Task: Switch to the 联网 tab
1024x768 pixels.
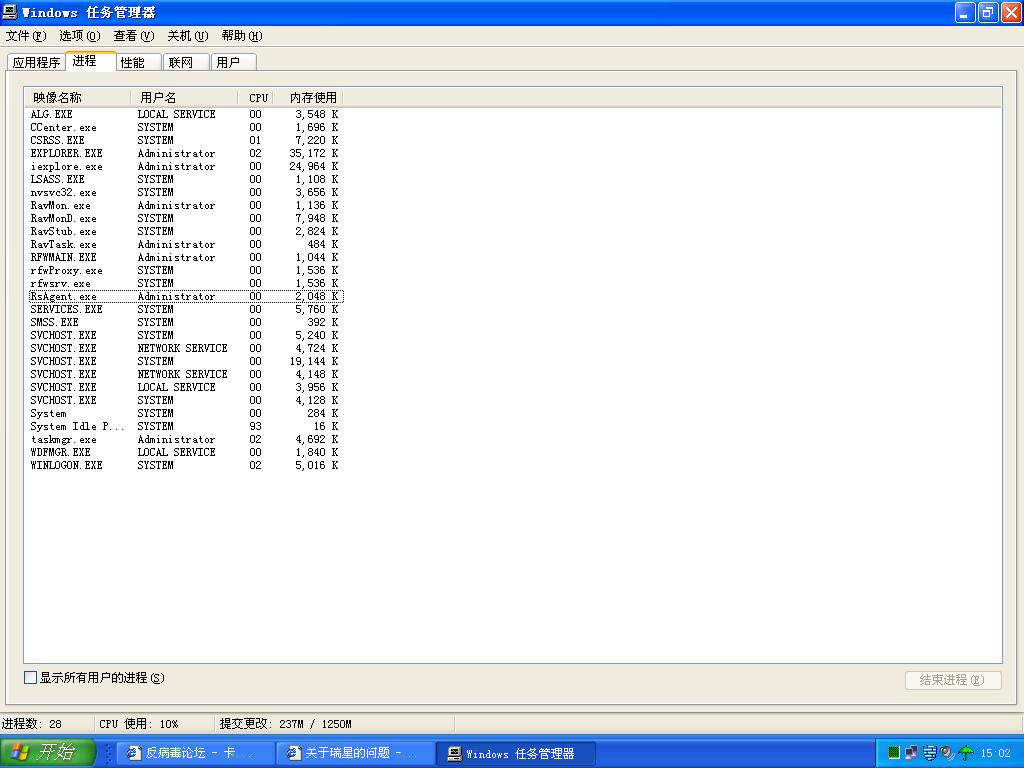Action: (186, 62)
